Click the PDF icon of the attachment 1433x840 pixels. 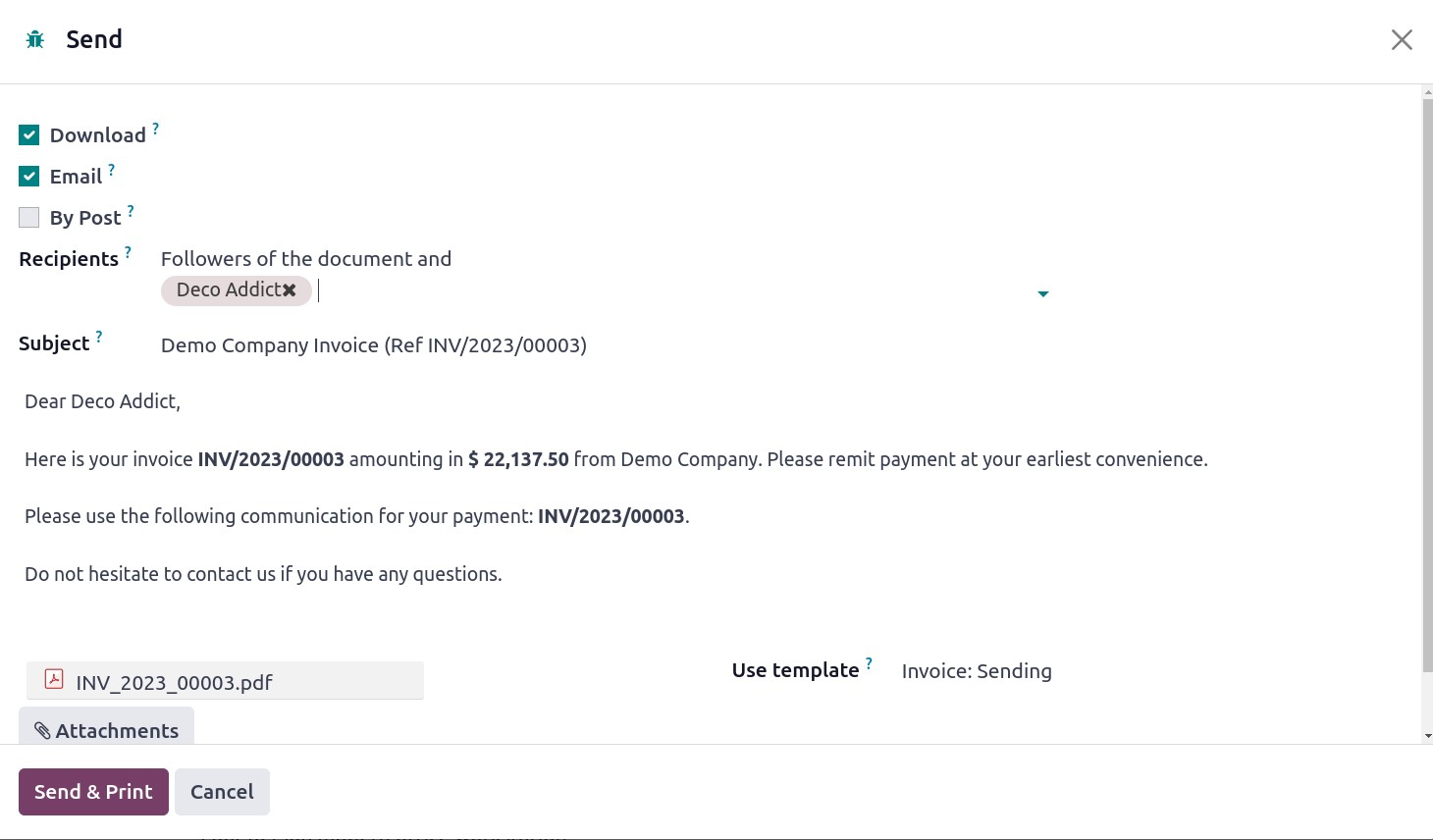(x=54, y=679)
